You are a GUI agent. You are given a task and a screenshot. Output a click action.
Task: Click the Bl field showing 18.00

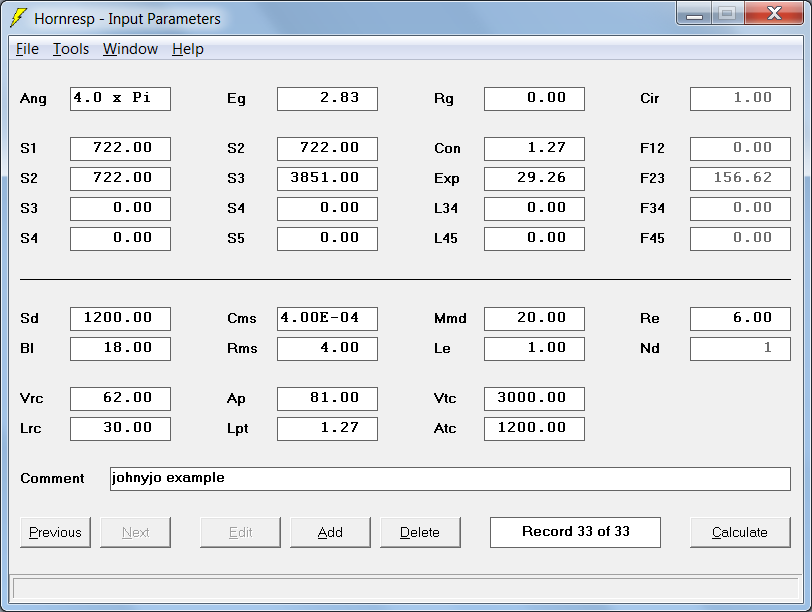pos(120,349)
